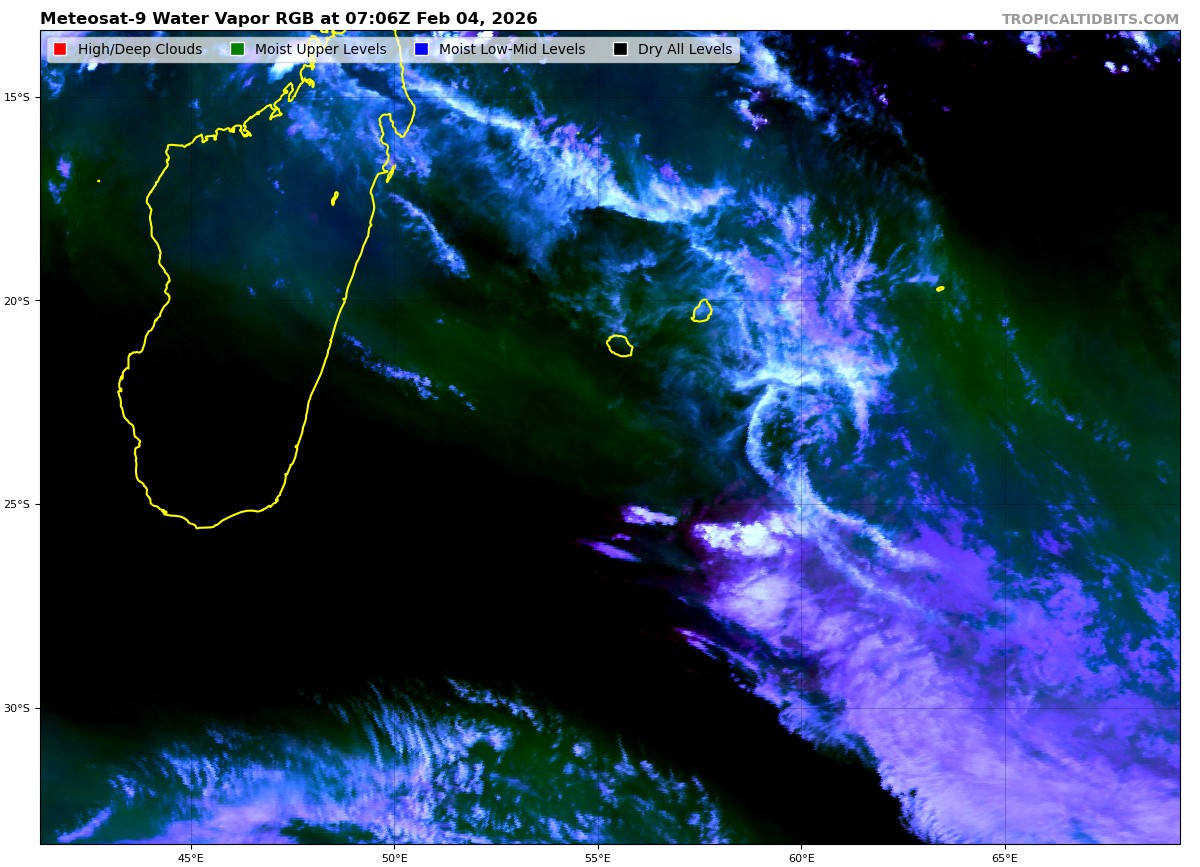The height and width of the screenshot is (867, 1200).
Task: Click the black Dry All Levels swatch
Action: pos(620,50)
